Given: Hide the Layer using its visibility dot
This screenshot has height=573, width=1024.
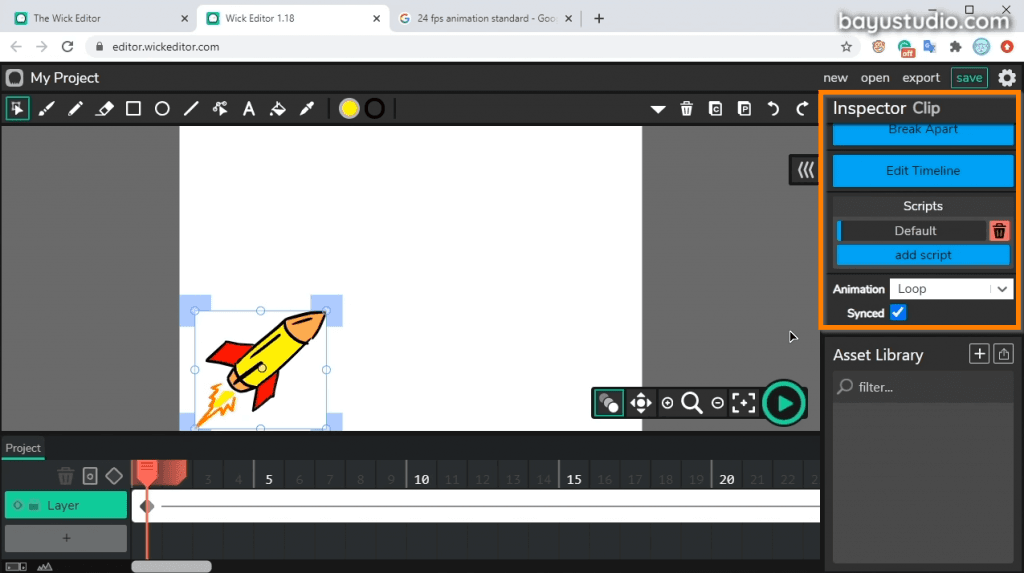Looking at the screenshot, I should tap(18, 505).
